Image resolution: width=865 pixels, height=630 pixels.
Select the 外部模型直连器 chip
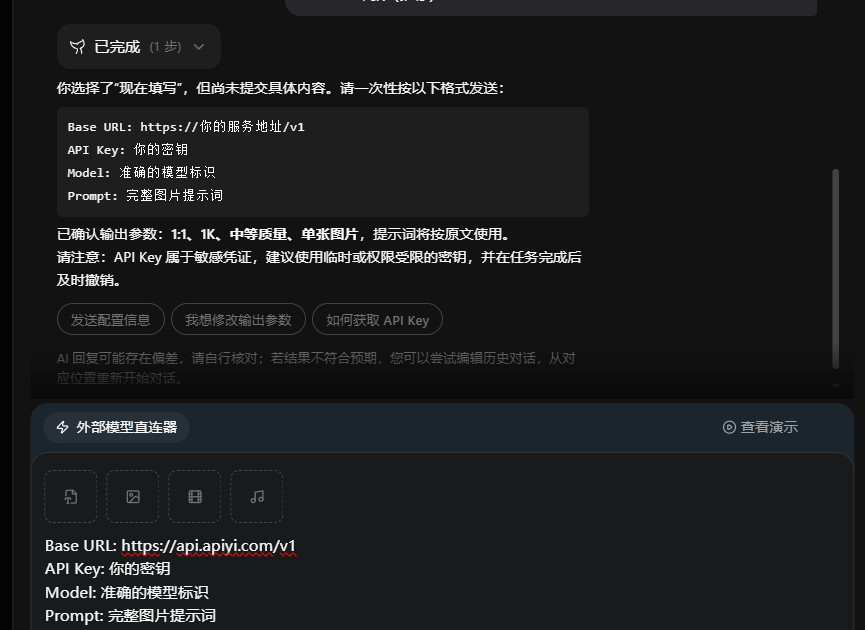coord(116,427)
